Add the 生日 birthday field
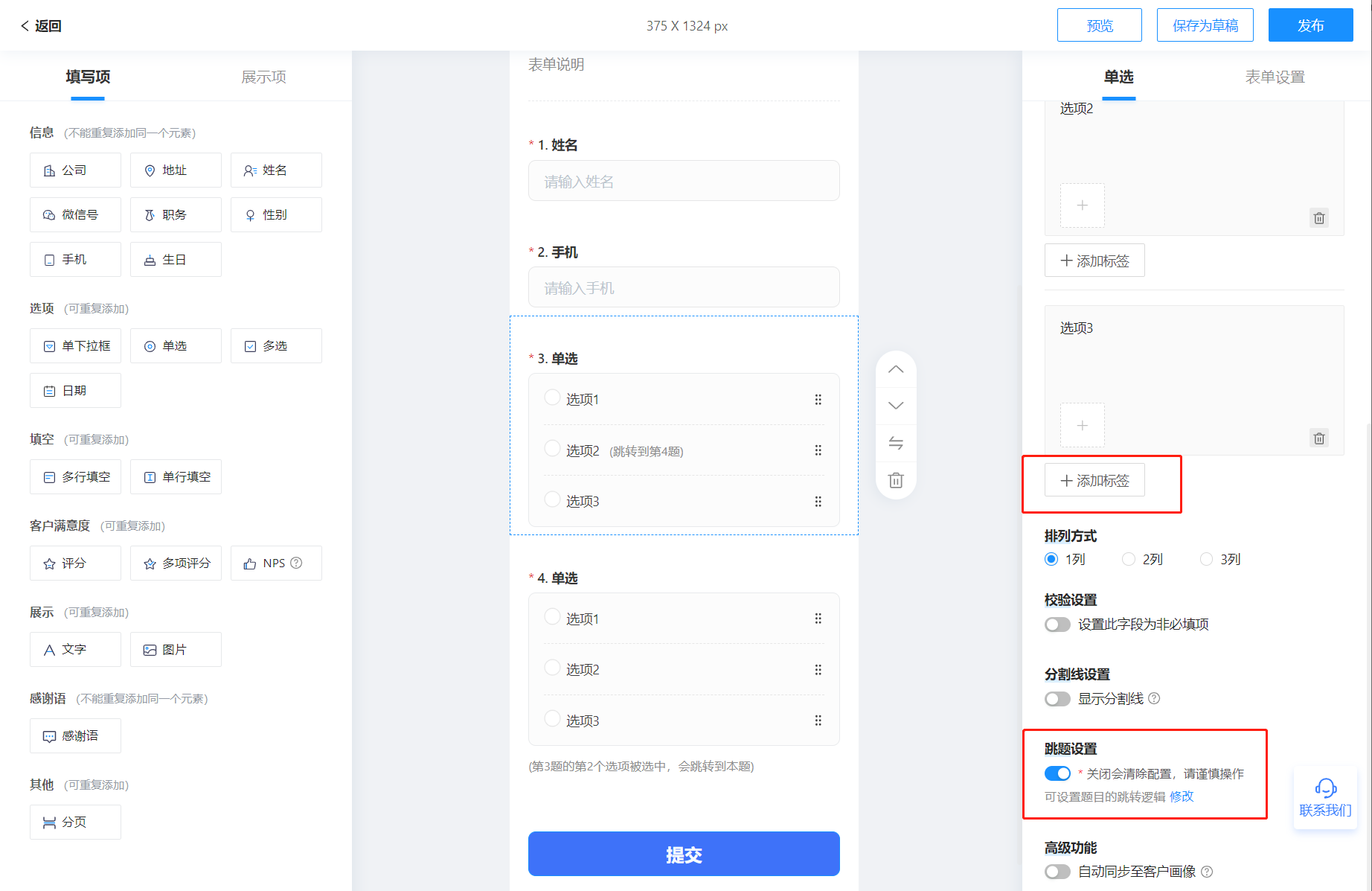Screen dimensions: 1372x891 click(x=176, y=260)
